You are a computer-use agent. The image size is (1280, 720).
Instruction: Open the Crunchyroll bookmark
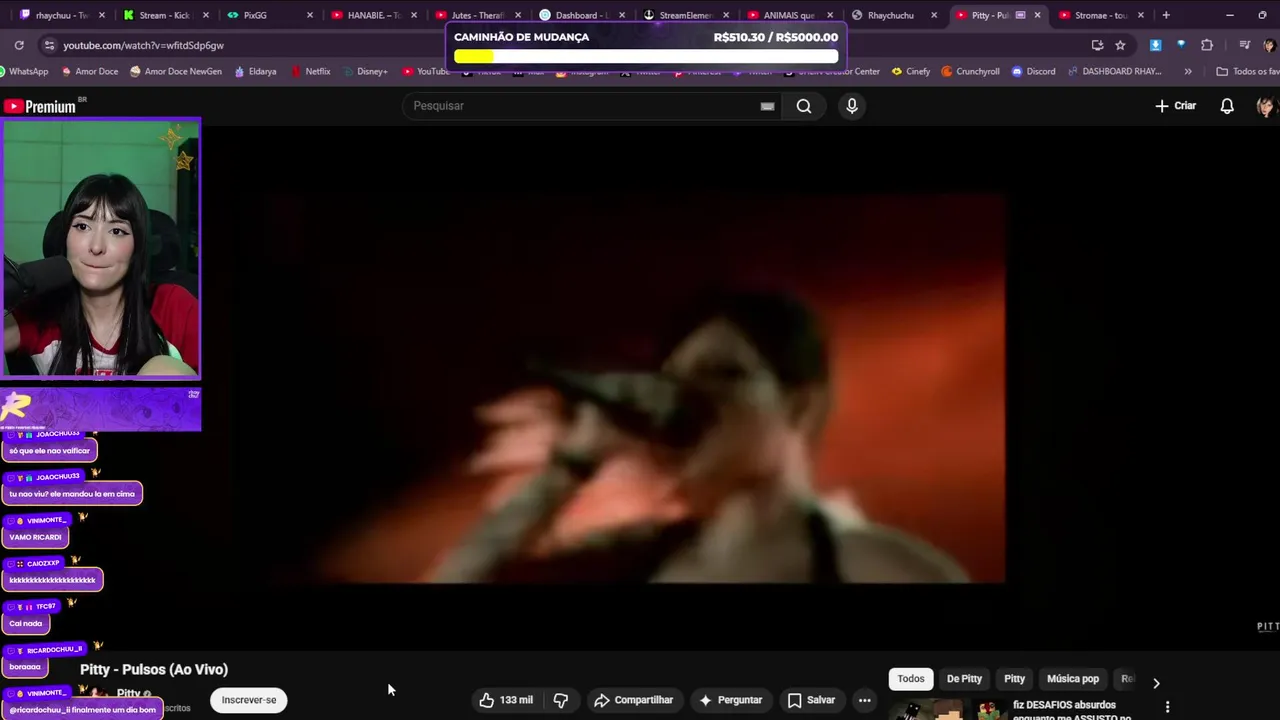click(x=970, y=71)
